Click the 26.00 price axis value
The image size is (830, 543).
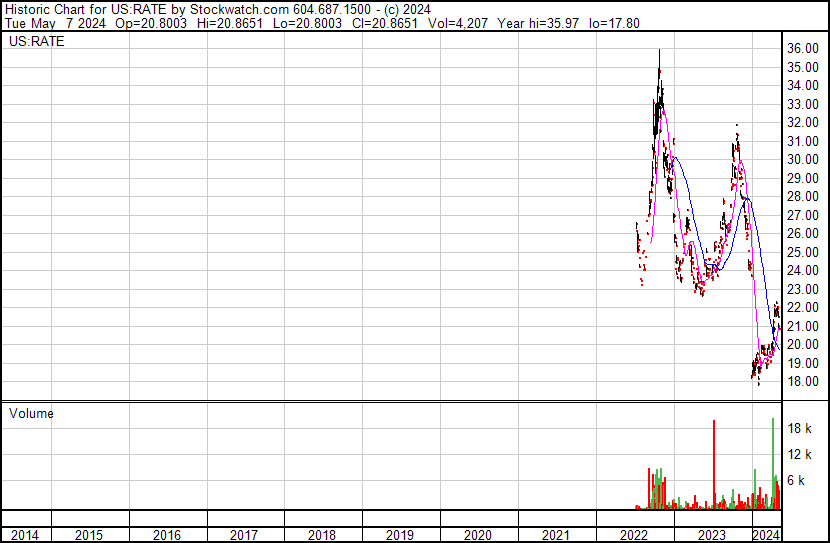[x=803, y=233]
